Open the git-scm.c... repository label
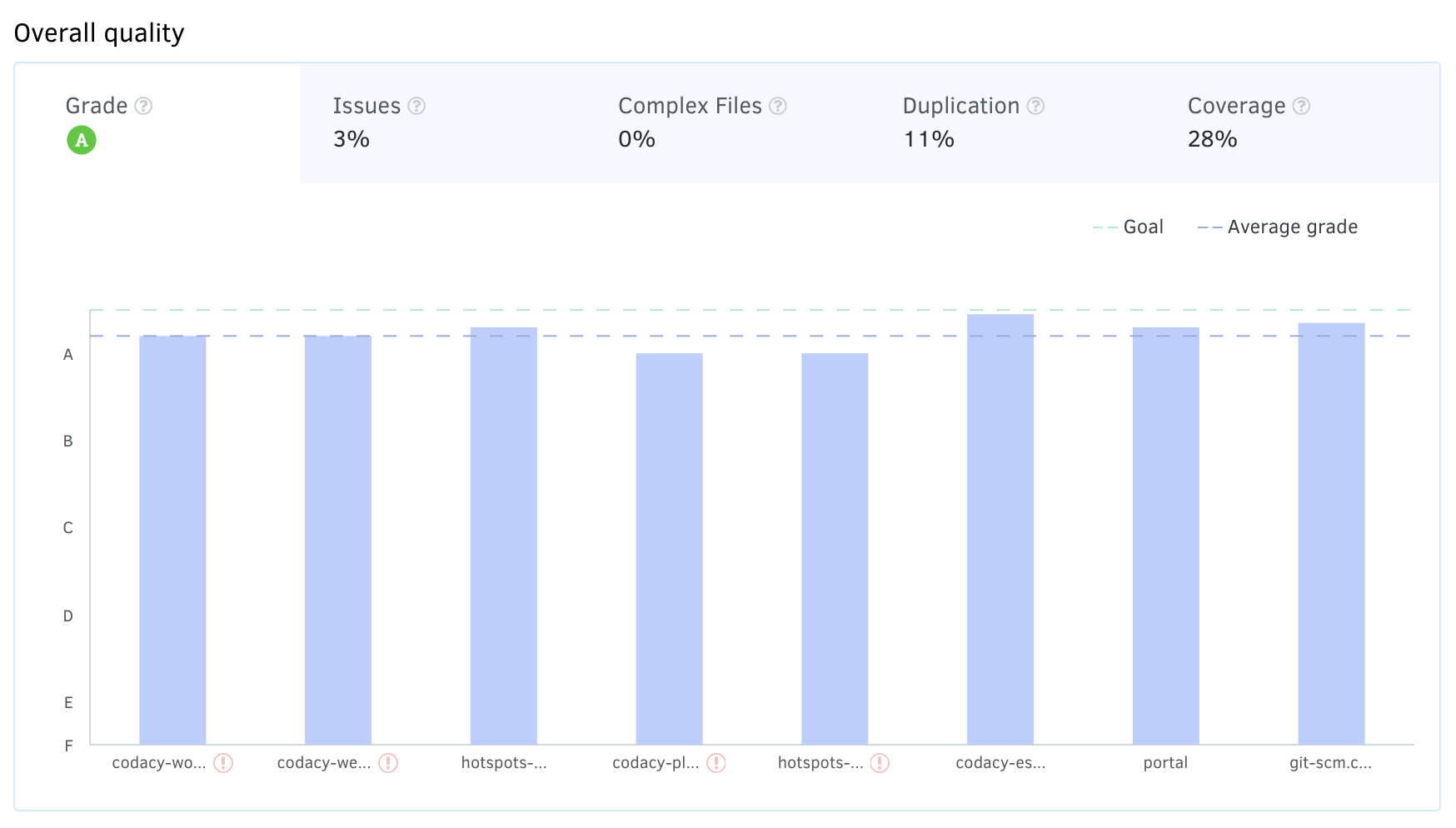Viewport: 1456px width, 828px height. (1330, 763)
